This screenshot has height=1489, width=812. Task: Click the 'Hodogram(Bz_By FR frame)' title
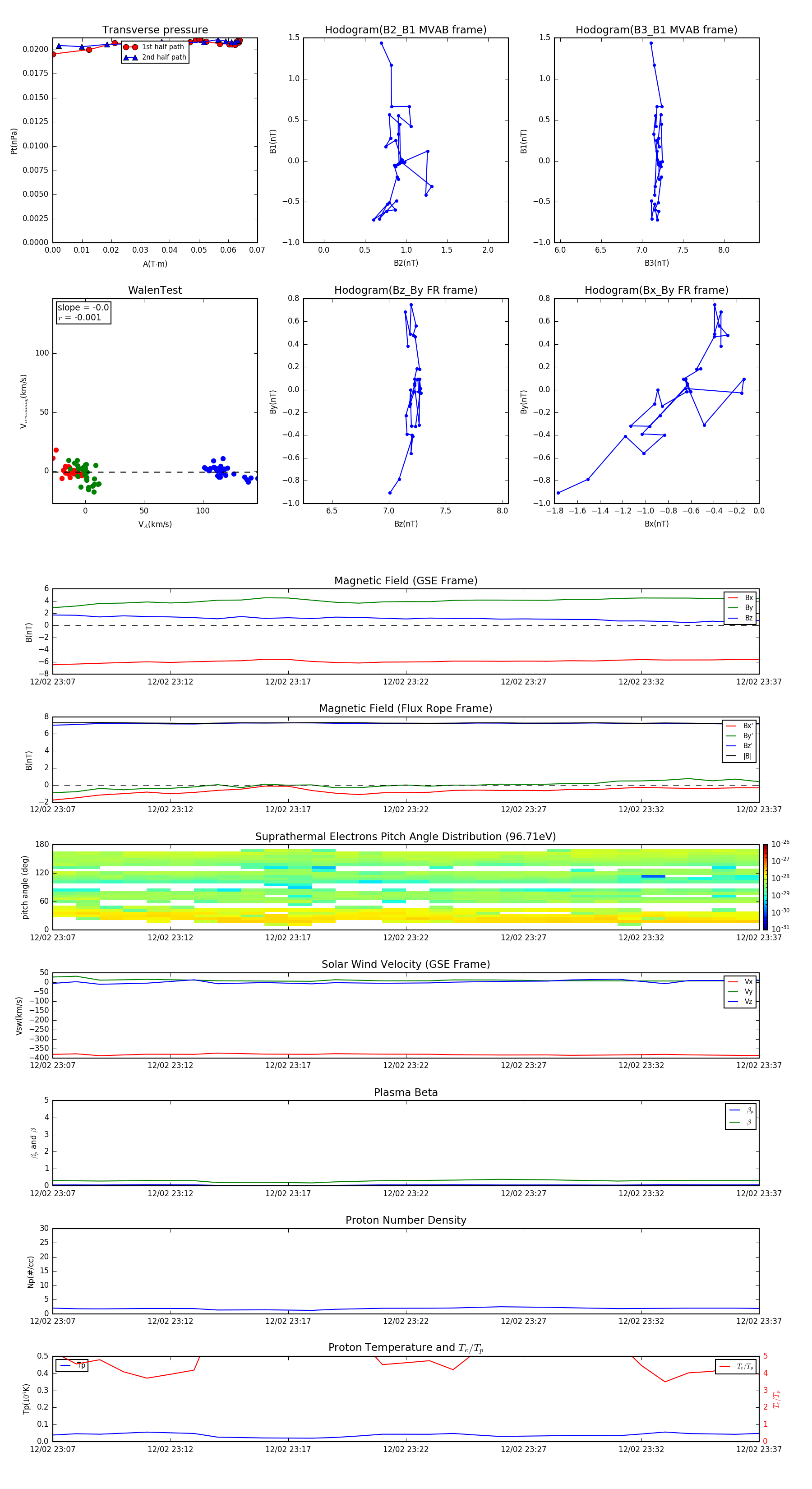[x=406, y=290]
